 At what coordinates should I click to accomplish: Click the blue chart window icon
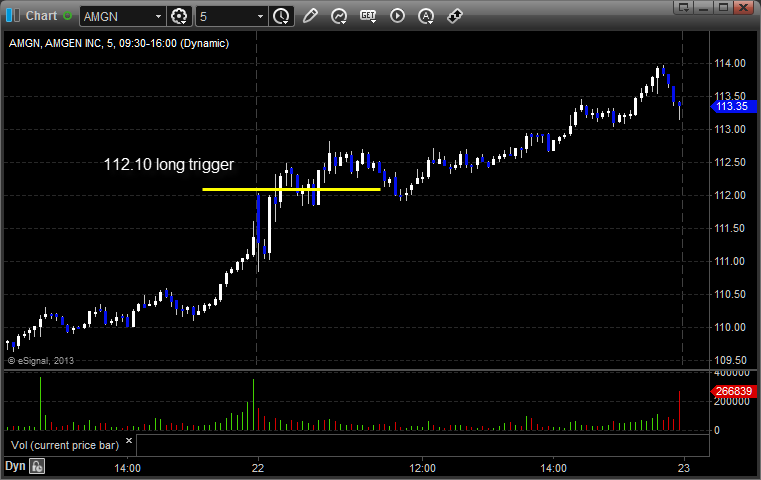coord(13,16)
